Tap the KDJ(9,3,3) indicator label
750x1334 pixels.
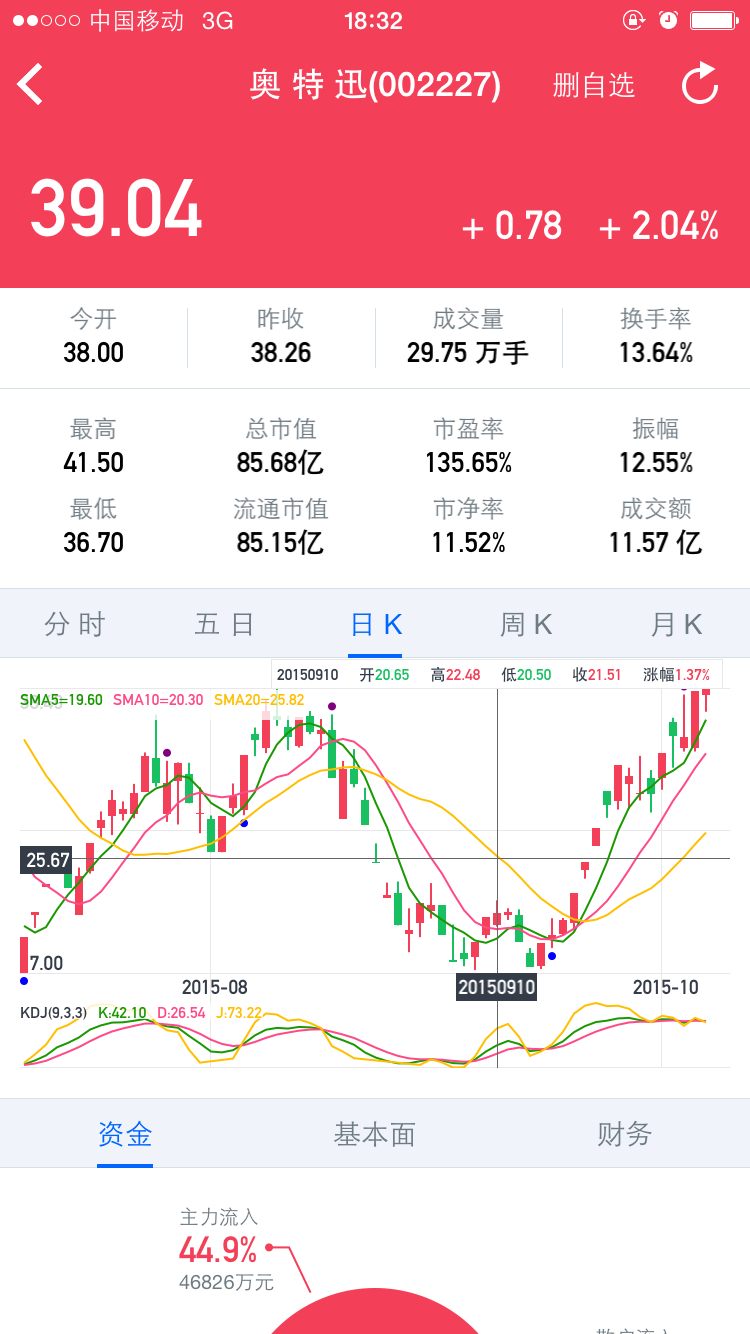(54, 1013)
